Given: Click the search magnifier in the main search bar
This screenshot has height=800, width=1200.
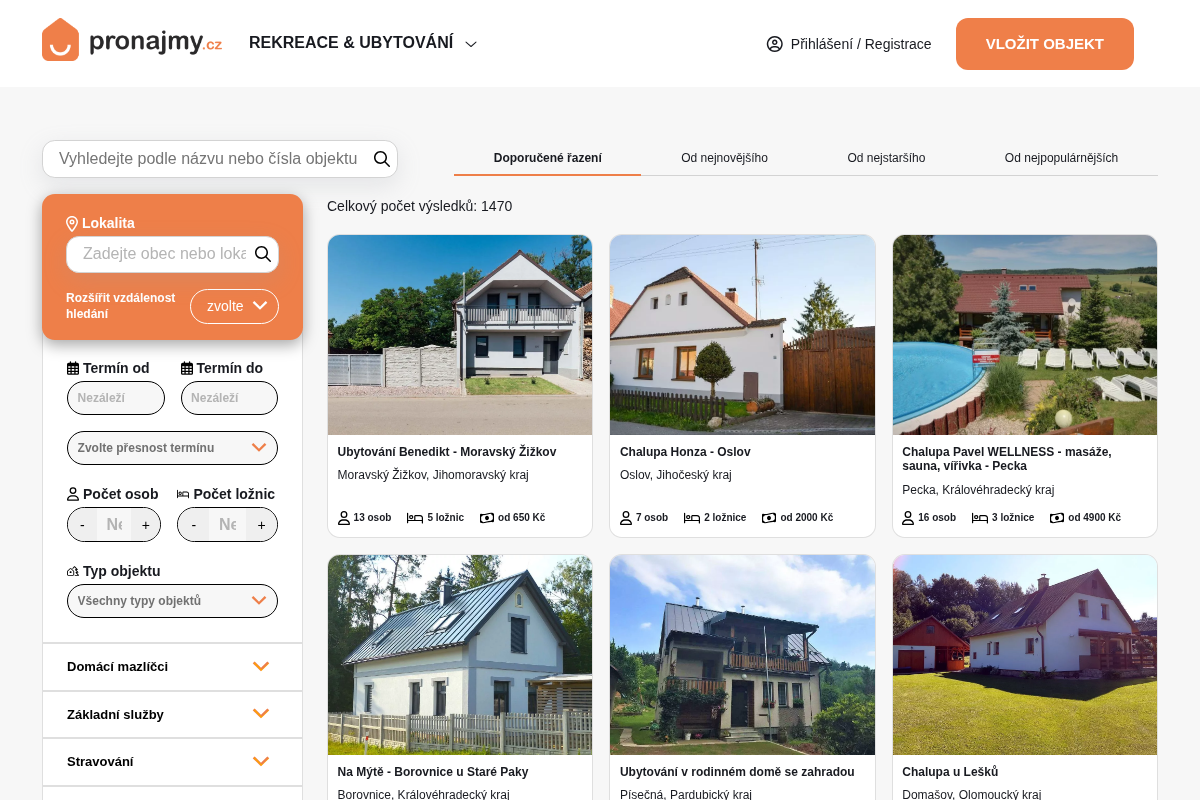Looking at the screenshot, I should tap(382, 159).
